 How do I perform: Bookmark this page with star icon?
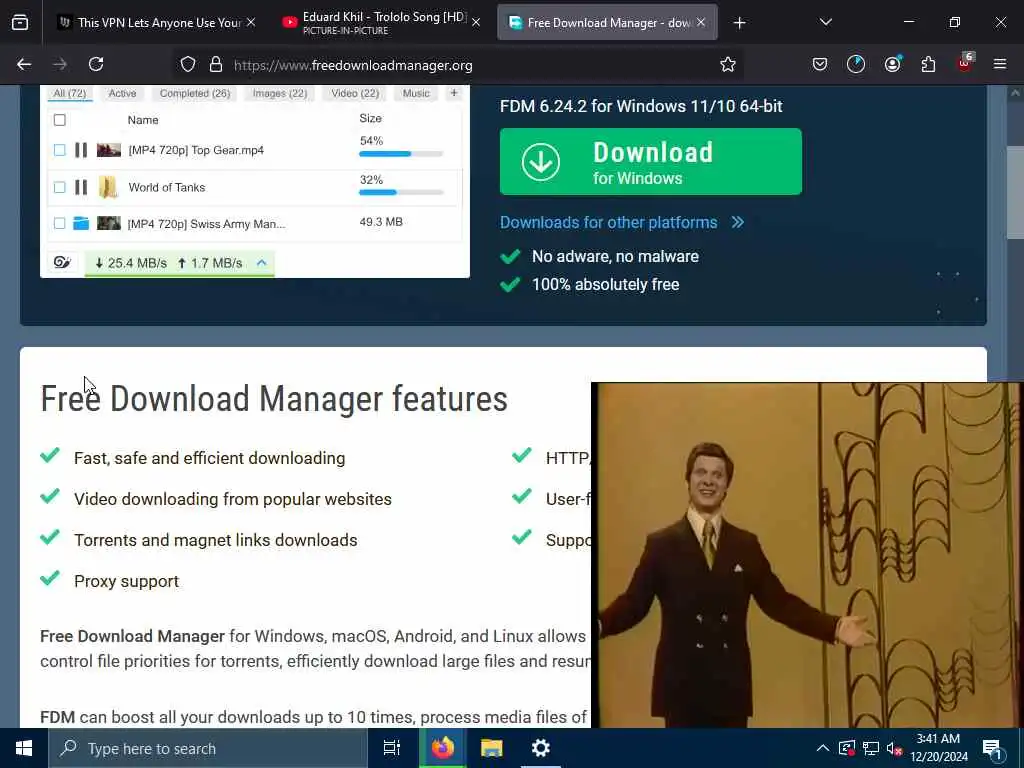[728, 65]
